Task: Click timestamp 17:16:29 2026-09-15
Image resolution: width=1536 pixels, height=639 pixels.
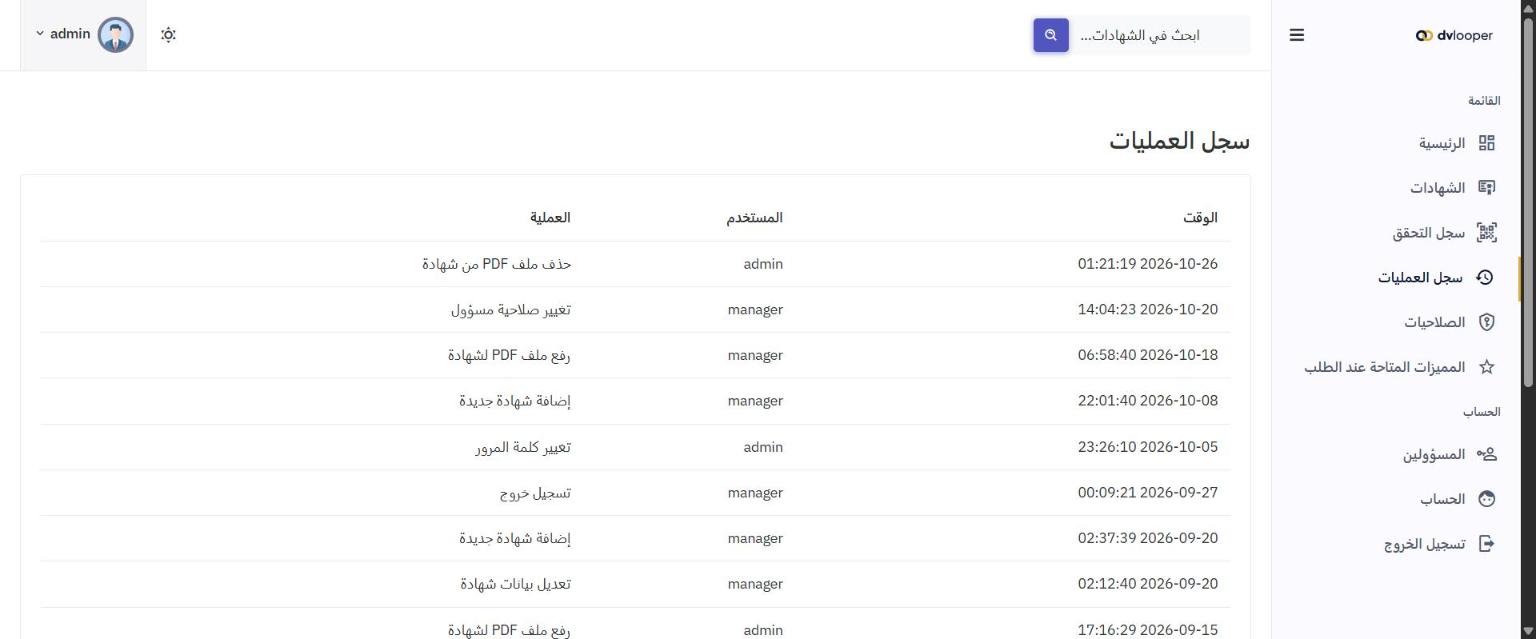Action: [1148, 630]
